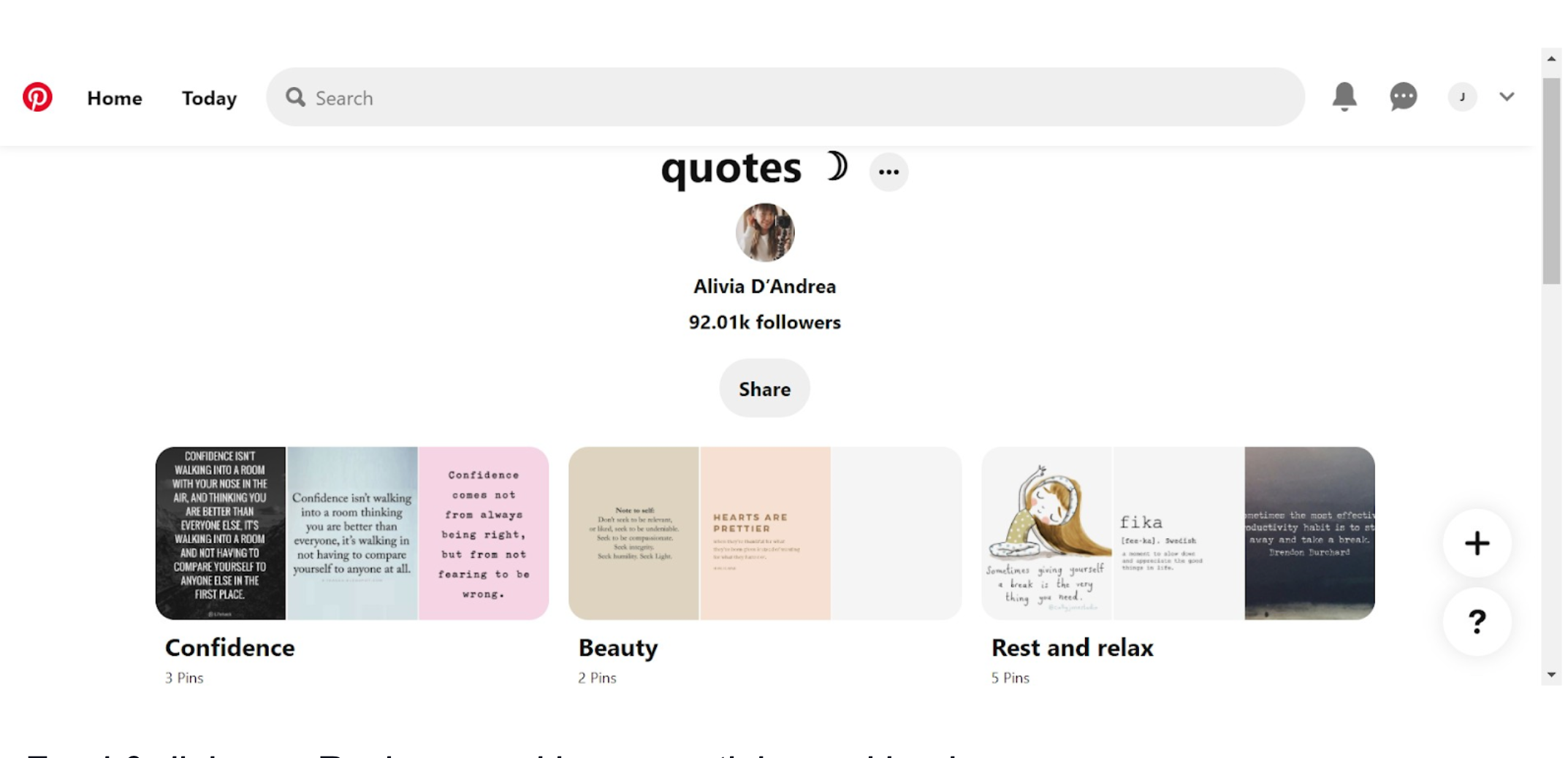Open notifications bell
Image resolution: width=1568 pixels, height=758 pixels.
tap(1344, 97)
